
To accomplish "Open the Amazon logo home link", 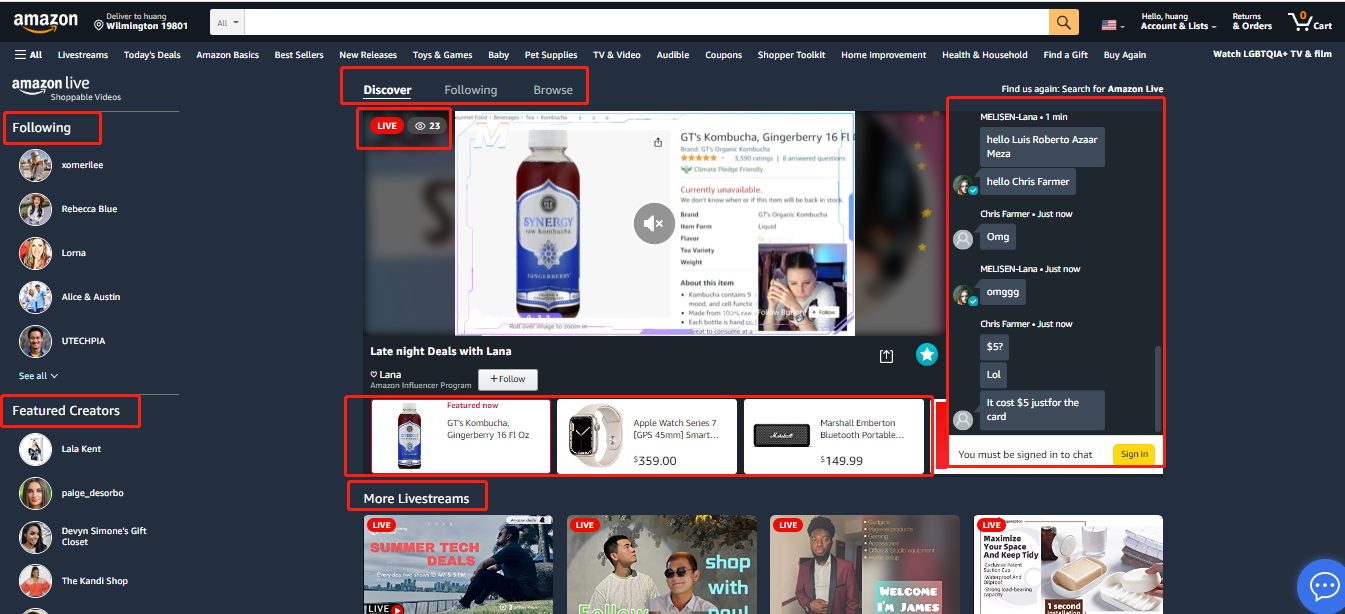I will [x=46, y=21].
